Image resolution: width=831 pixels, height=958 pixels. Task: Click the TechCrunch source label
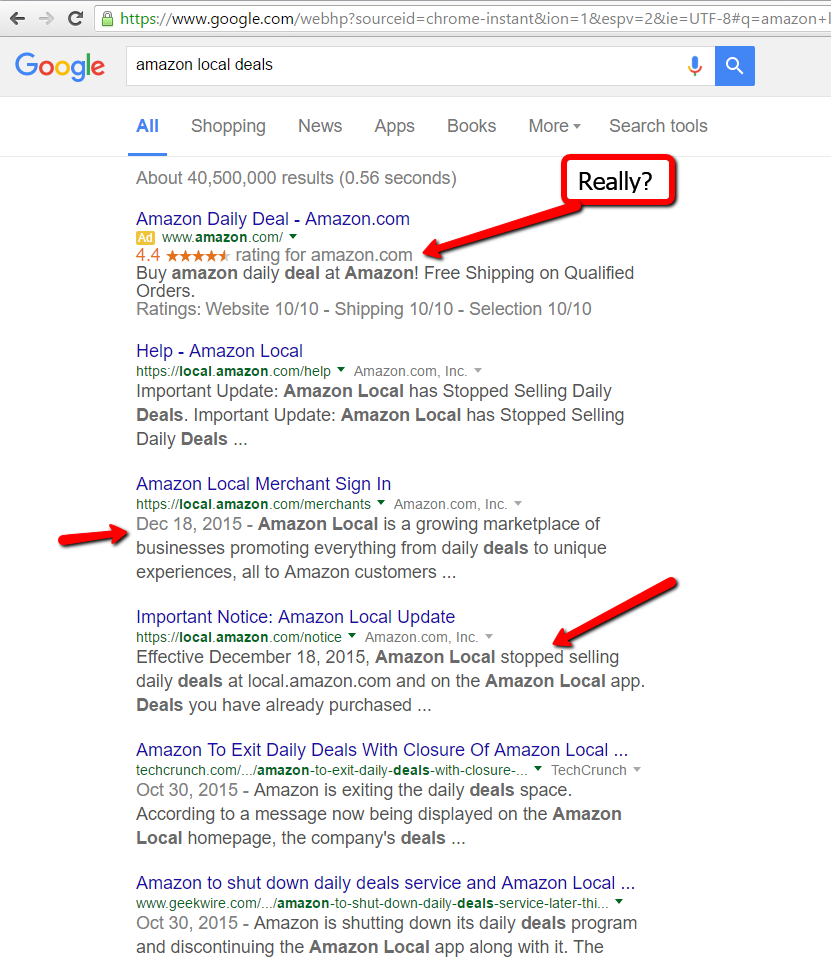pos(588,770)
